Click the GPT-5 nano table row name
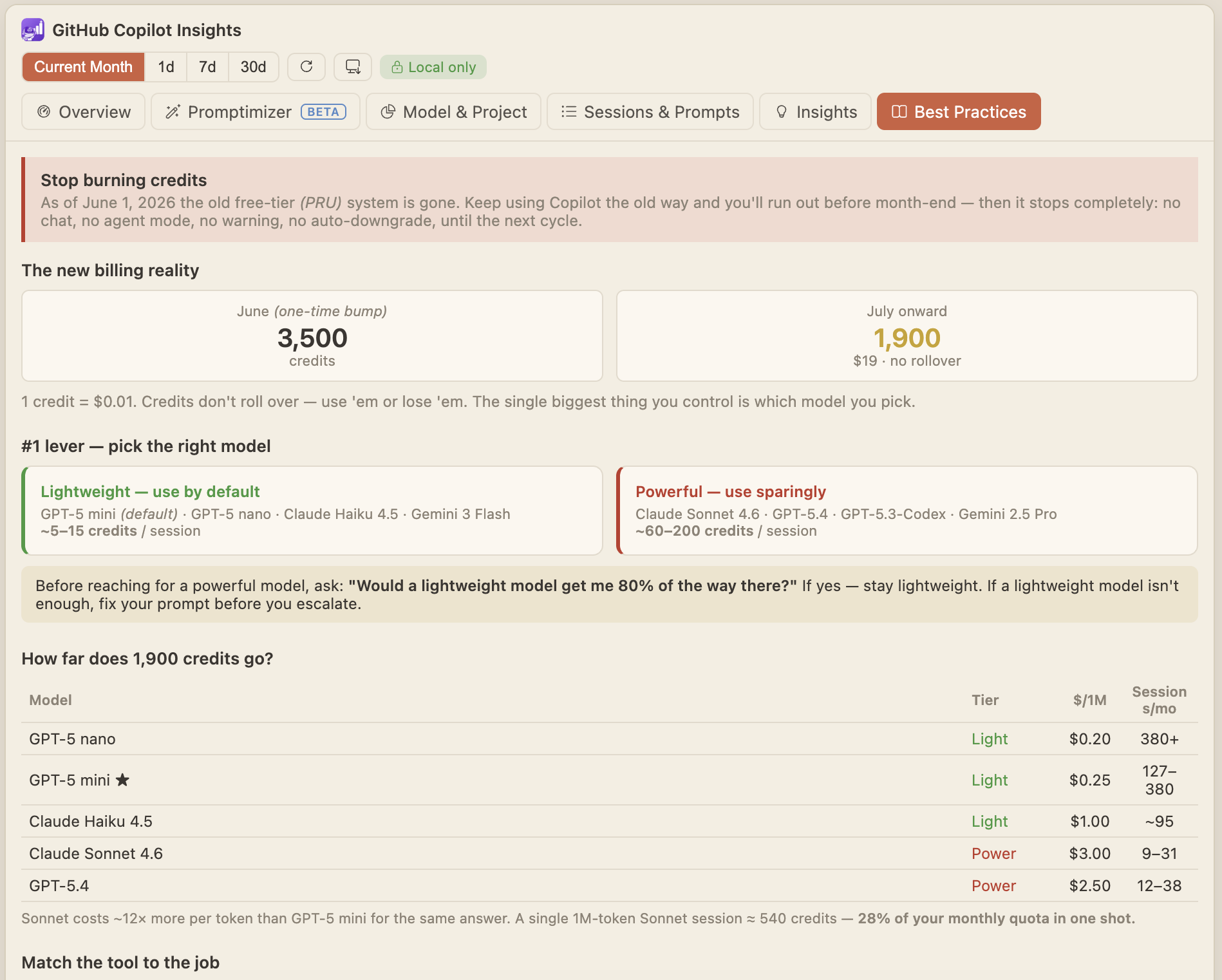This screenshot has width=1222, height=980. coord(72,739)
